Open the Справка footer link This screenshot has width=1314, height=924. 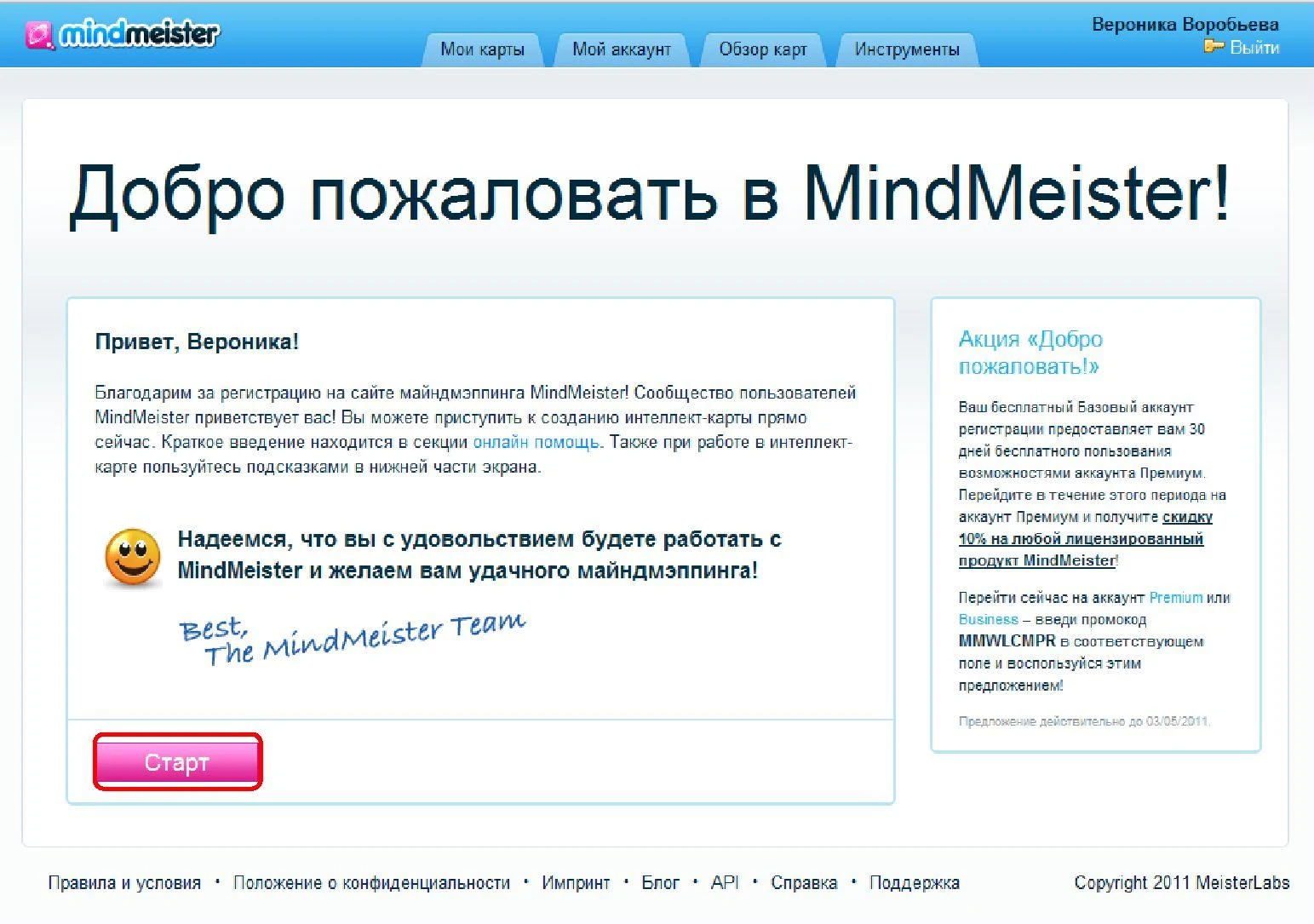tap(804, 883)
